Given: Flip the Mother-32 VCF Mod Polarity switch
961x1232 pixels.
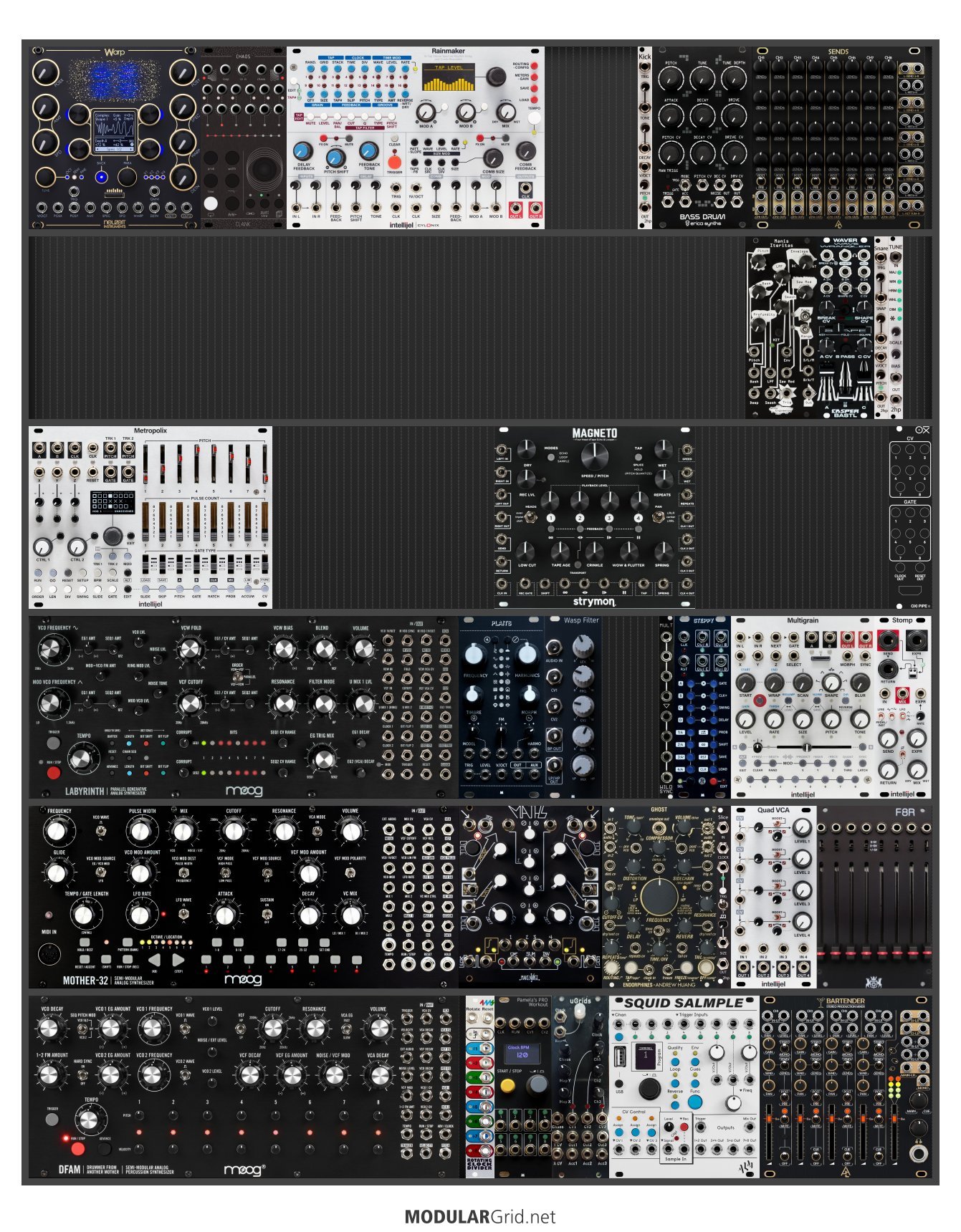Looking at the screenshot, I should (x=350, y=873).
